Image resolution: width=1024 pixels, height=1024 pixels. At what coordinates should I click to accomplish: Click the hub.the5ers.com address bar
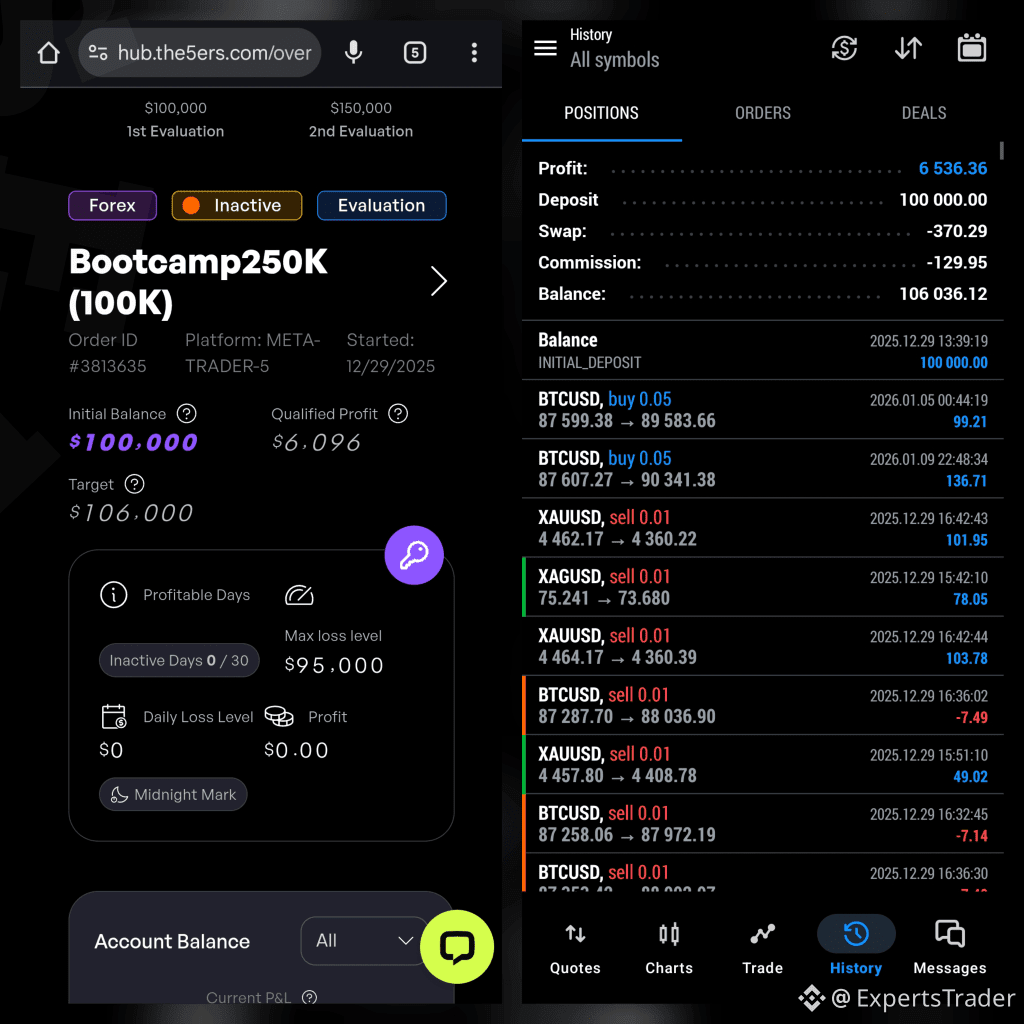pos(200,52)
